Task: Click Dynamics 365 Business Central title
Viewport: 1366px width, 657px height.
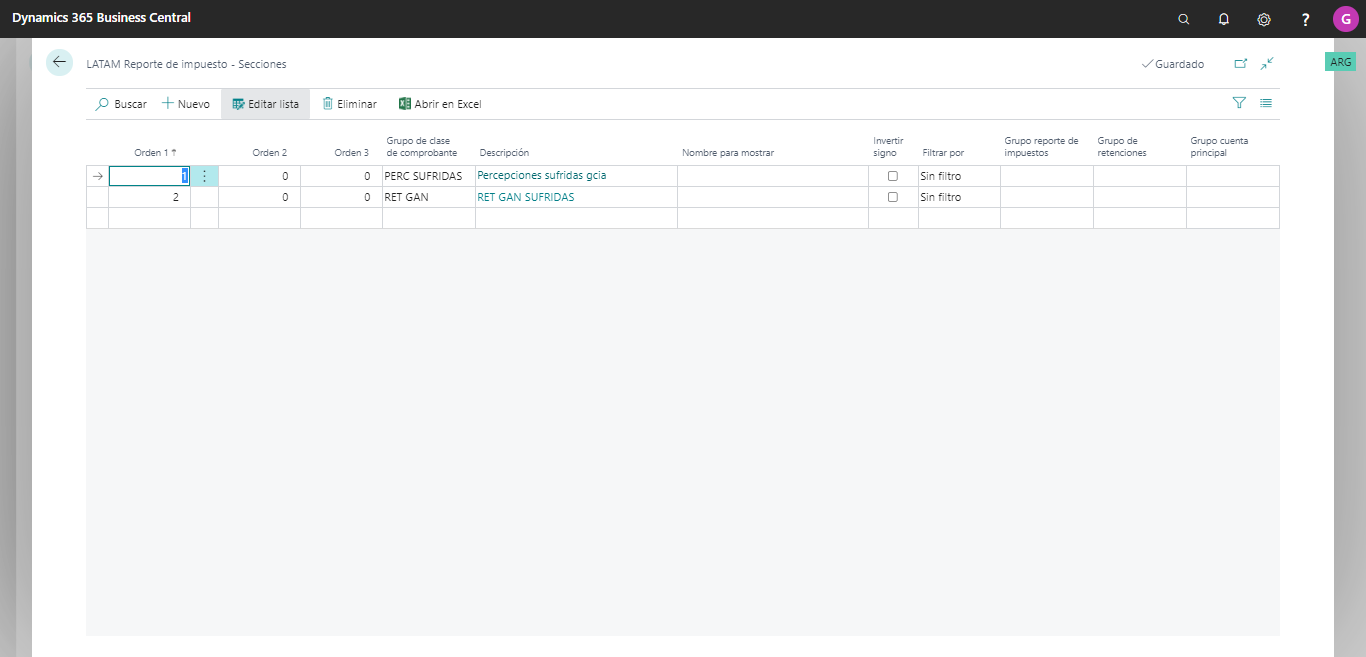Action: tap(101, 18)
